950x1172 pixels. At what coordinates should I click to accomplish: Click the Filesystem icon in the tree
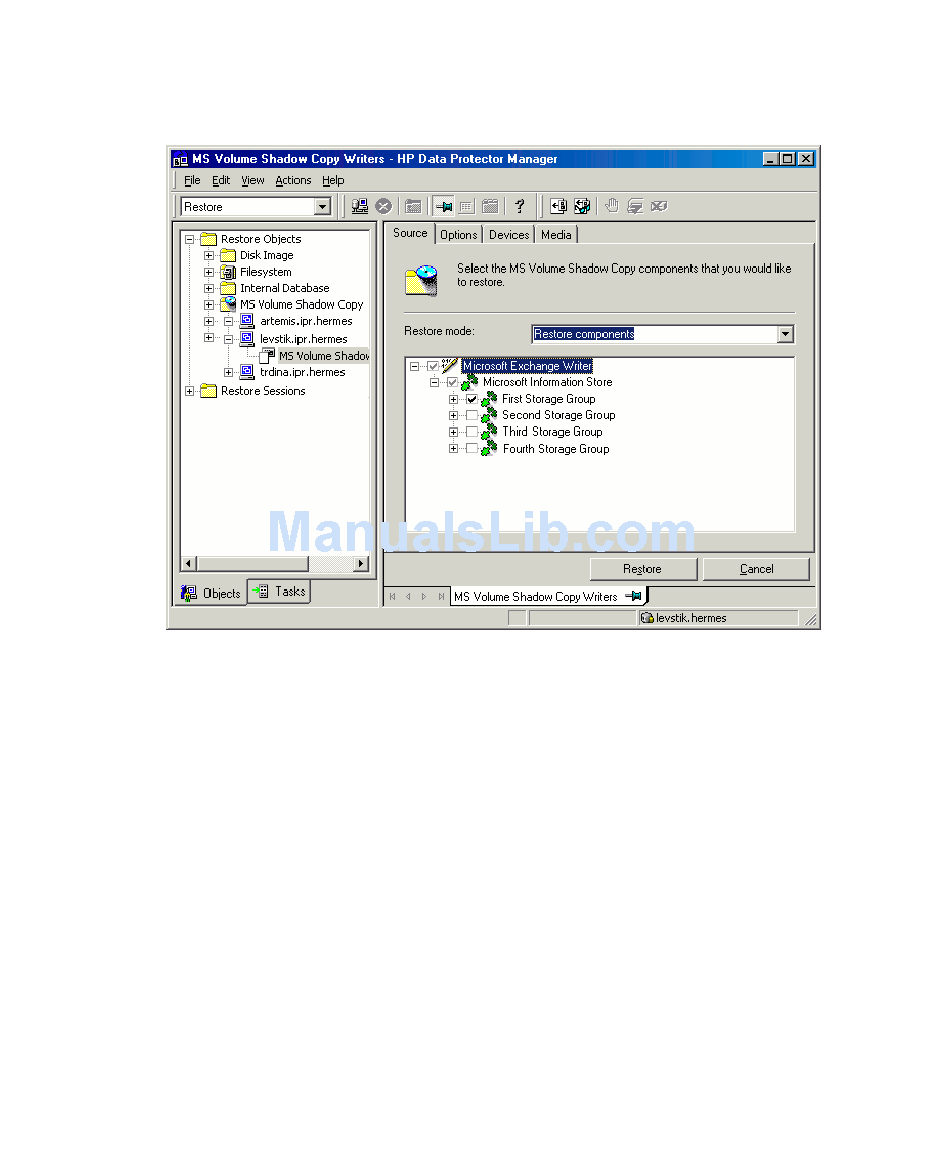228,272
